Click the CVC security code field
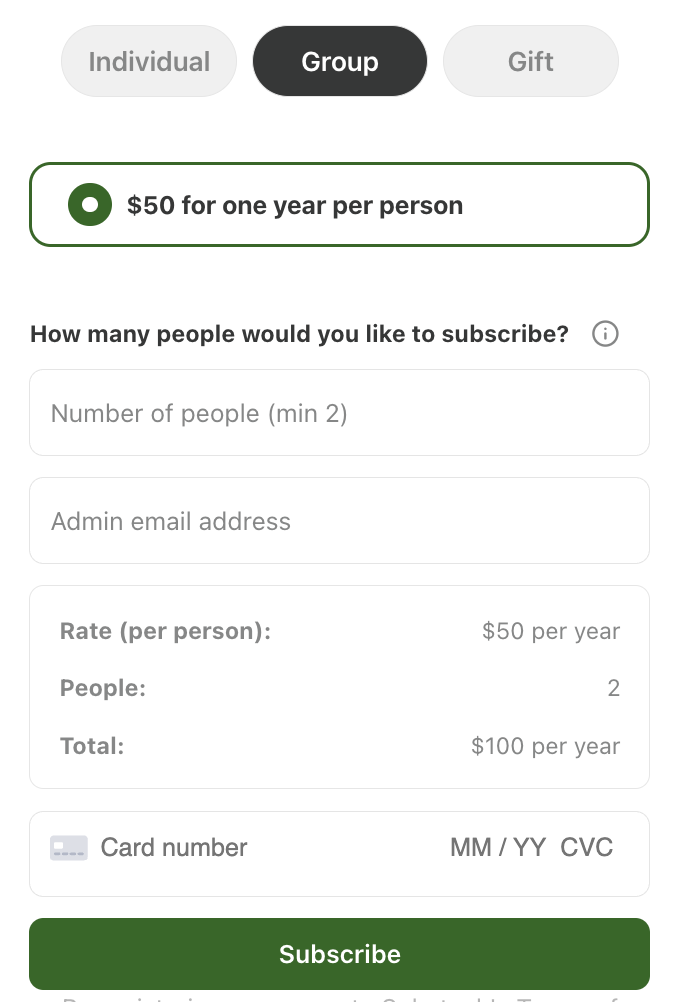680x1002 pixels. click(x=588, y=847)
